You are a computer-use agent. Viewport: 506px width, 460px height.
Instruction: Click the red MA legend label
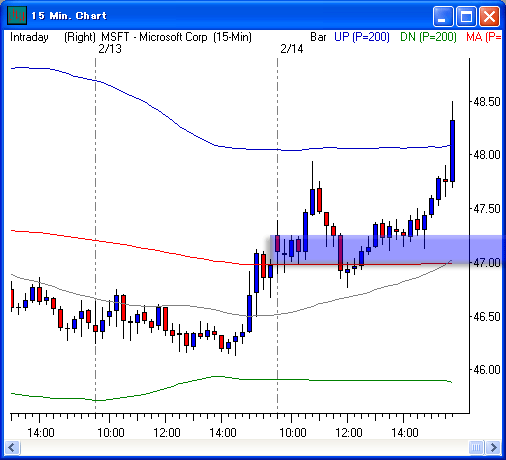484,37
